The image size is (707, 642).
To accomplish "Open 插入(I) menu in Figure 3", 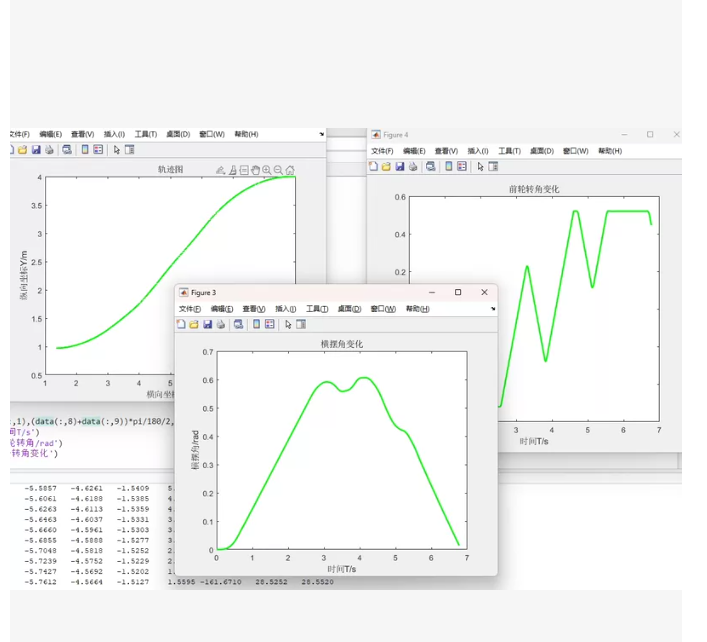I will (x=285, y=309).
